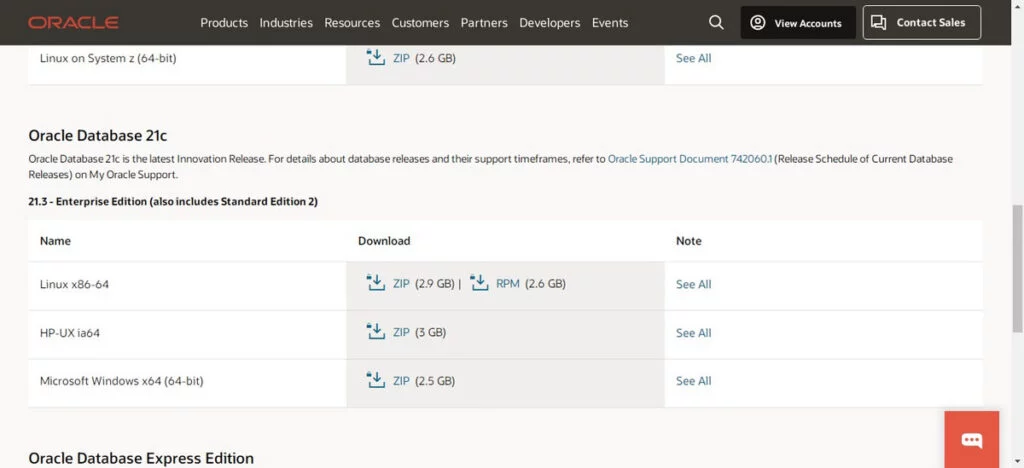The image size is (1024, 468).
Task: Click See All for Linux x86-64
Action: [x=694, y=284]
